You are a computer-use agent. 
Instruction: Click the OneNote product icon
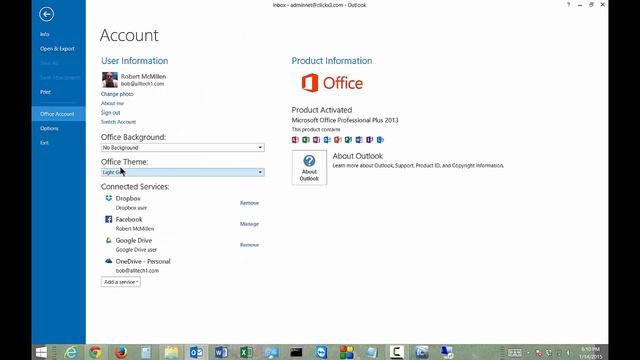point(316,140)
